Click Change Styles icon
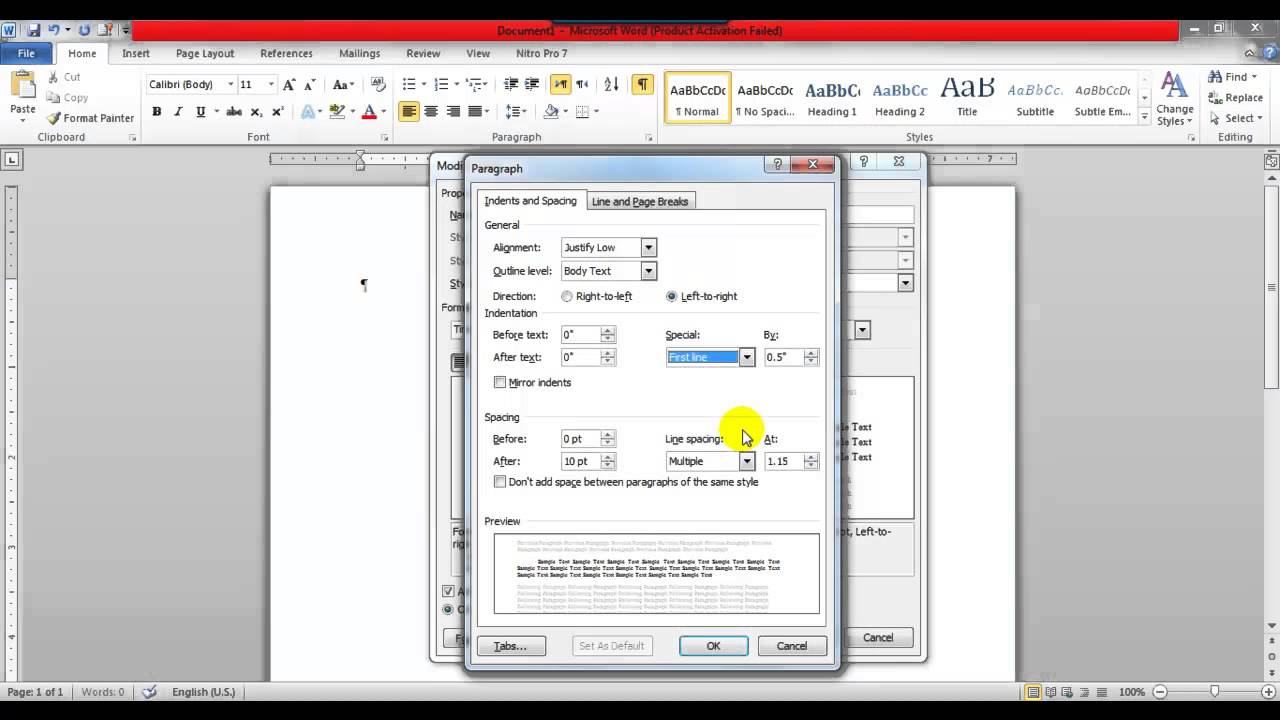 [1175, 99]
